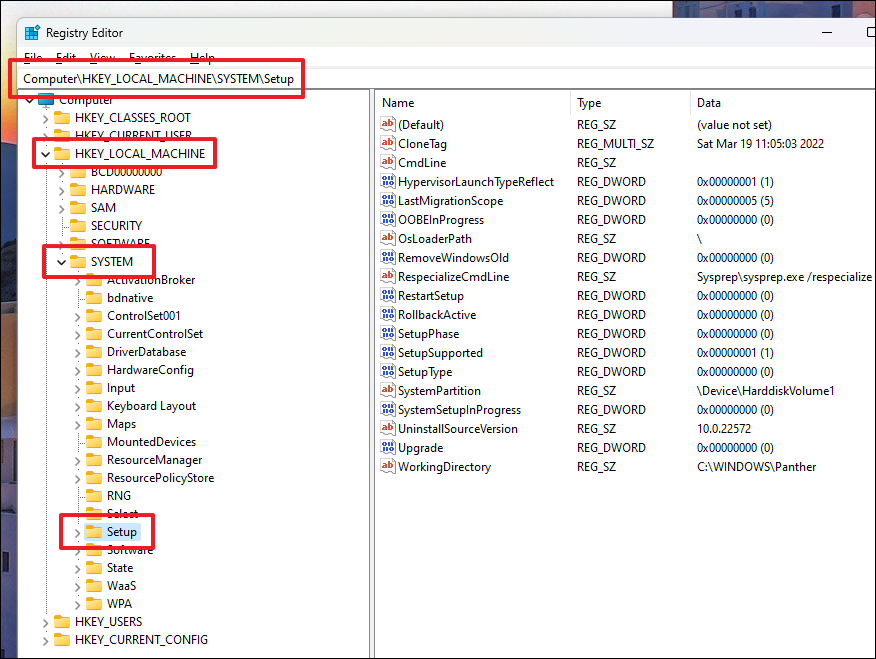Expand the Setup key

coord(78,533)
